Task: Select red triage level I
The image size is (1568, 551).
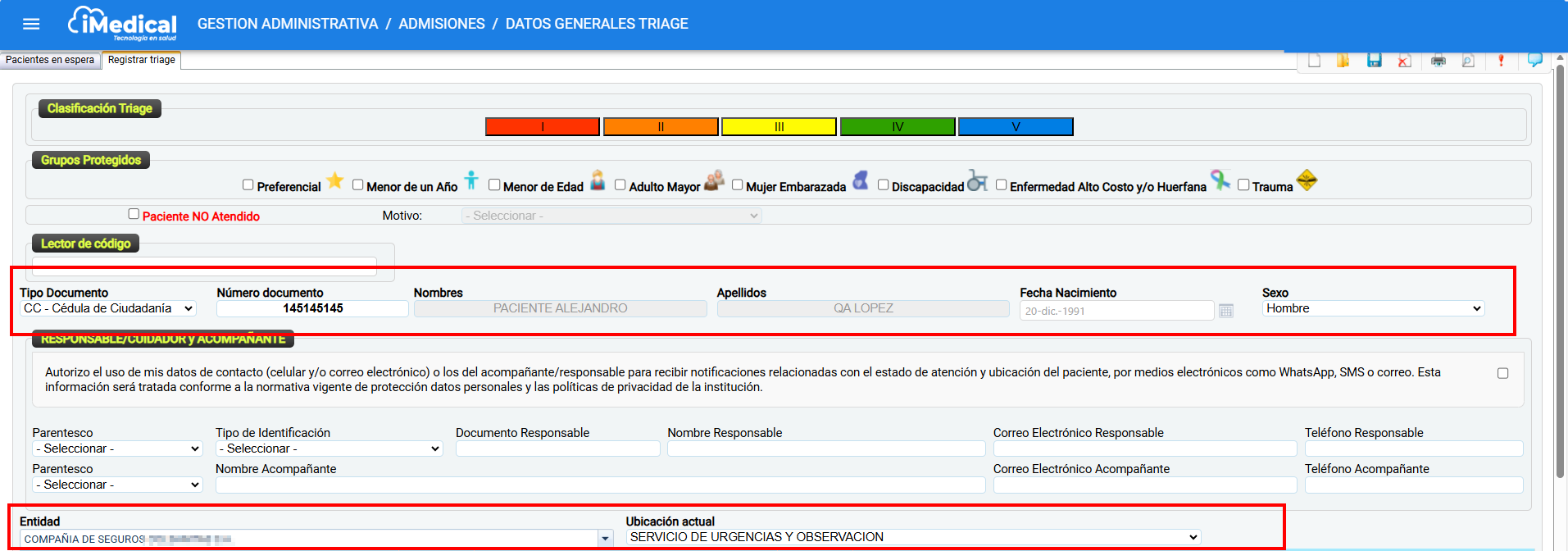Action: click(x=542, y=126)
